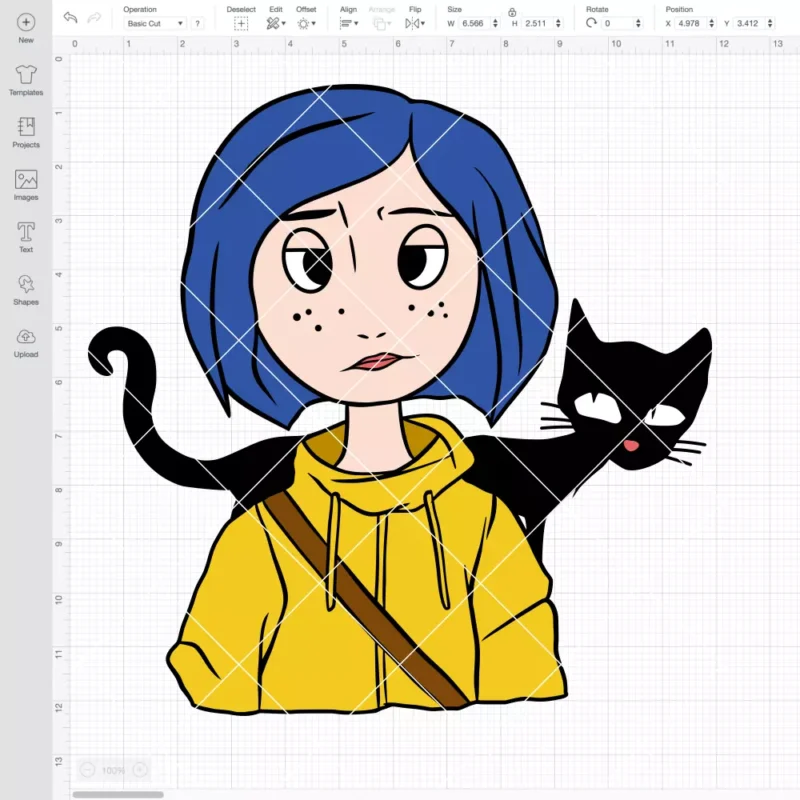Click the horizontal scrollbar at the canvas bottom
800x800 pixels.
118,794
